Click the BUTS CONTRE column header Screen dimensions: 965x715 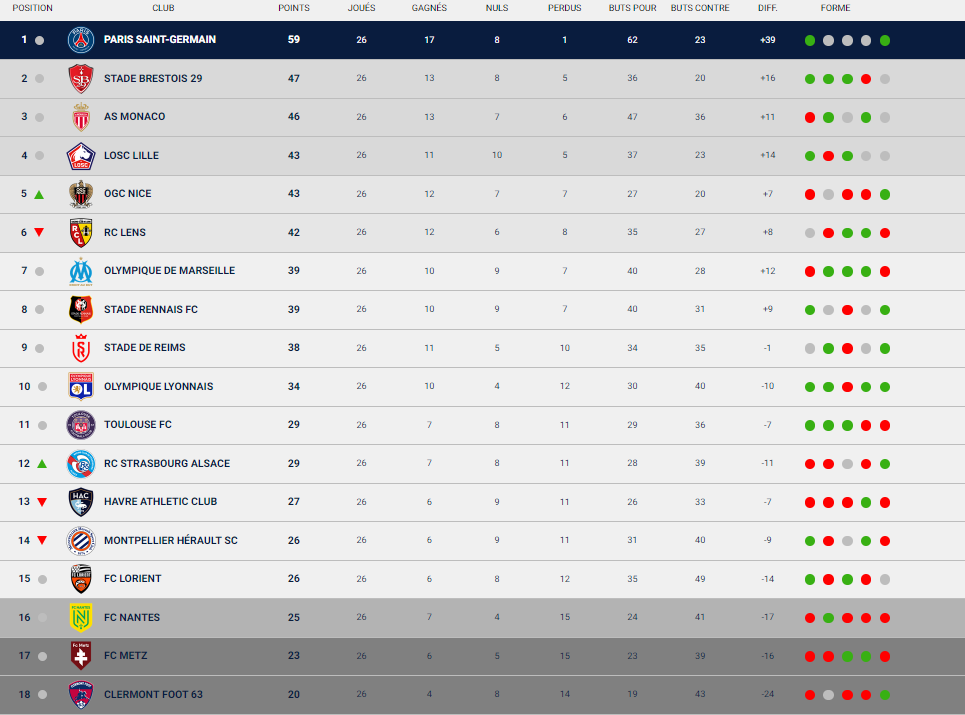[700, 8]
